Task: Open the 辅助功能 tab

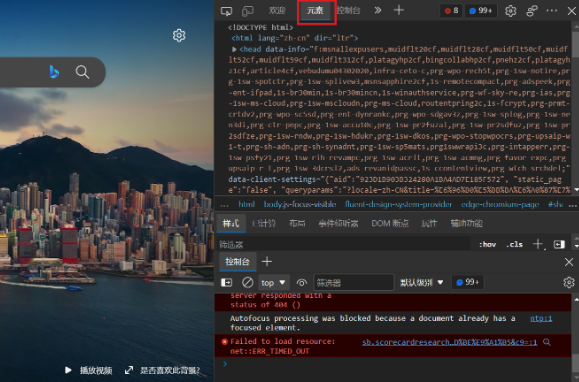Action: (x=466, y=223)
